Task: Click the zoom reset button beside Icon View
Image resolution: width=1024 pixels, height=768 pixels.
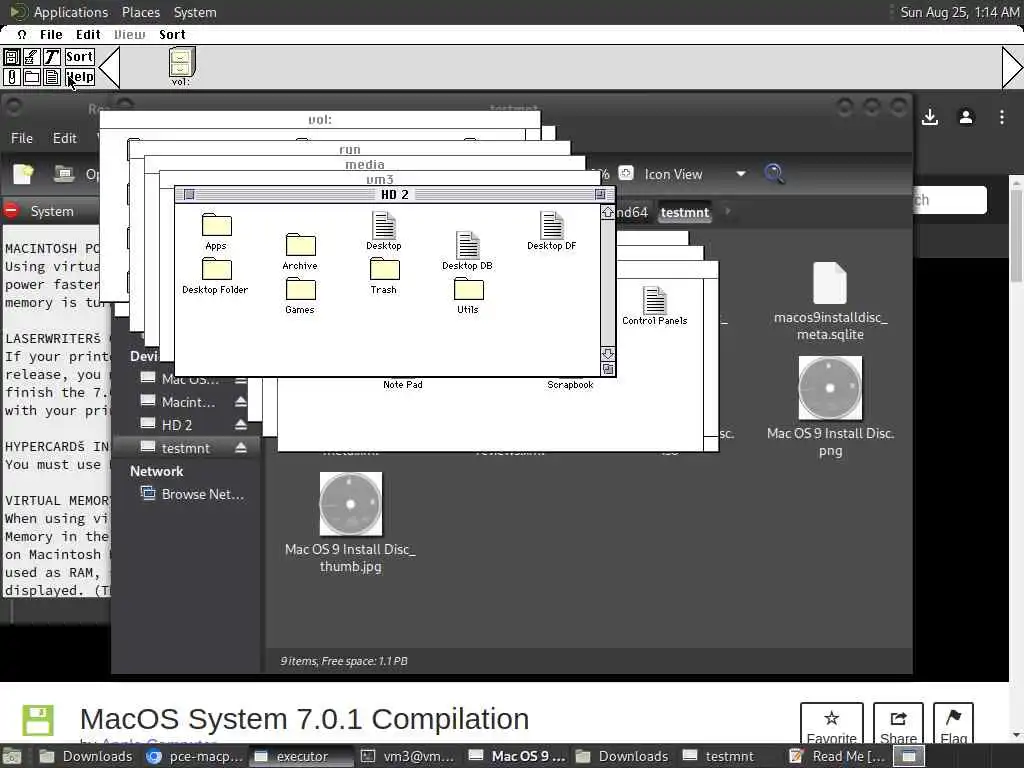Action: [x=626, y=173]
